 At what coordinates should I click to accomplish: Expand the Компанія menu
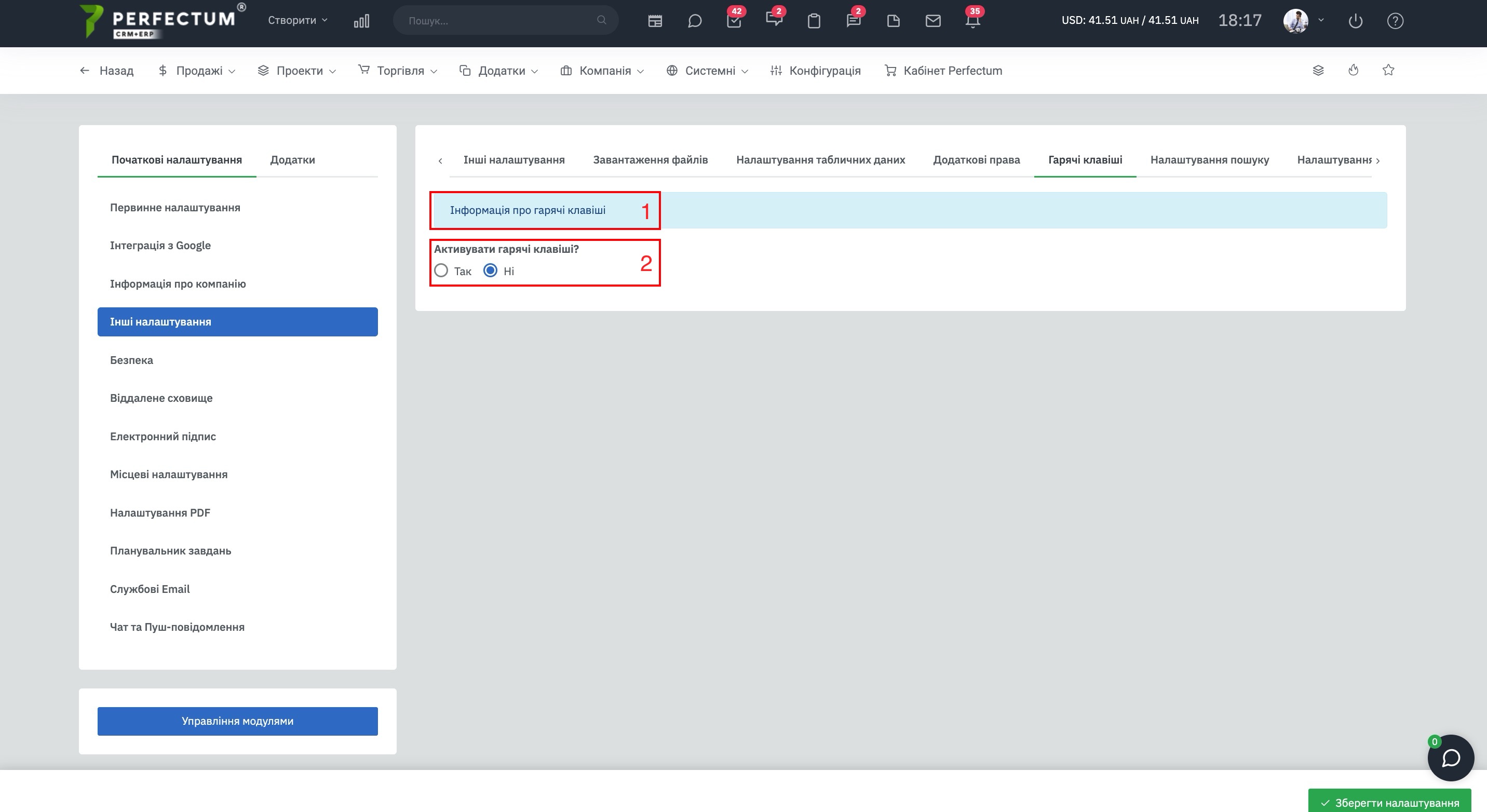602,71
